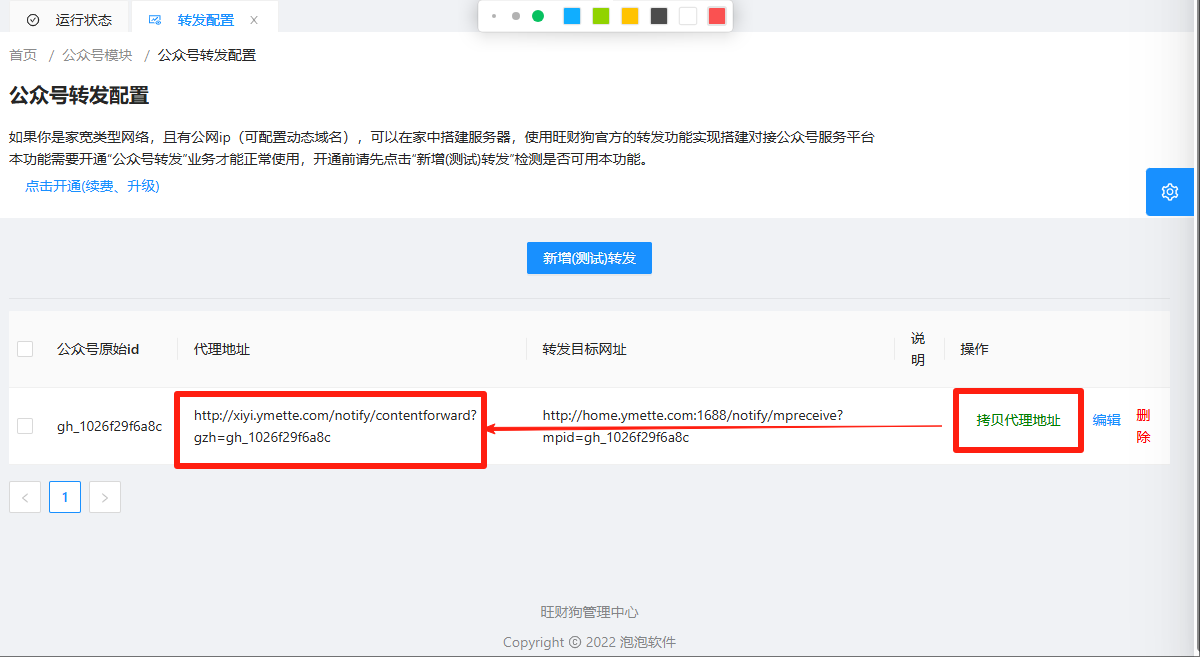
Task: Go to next page arrow
Action: pyautogui.click(x=105, y=497)
